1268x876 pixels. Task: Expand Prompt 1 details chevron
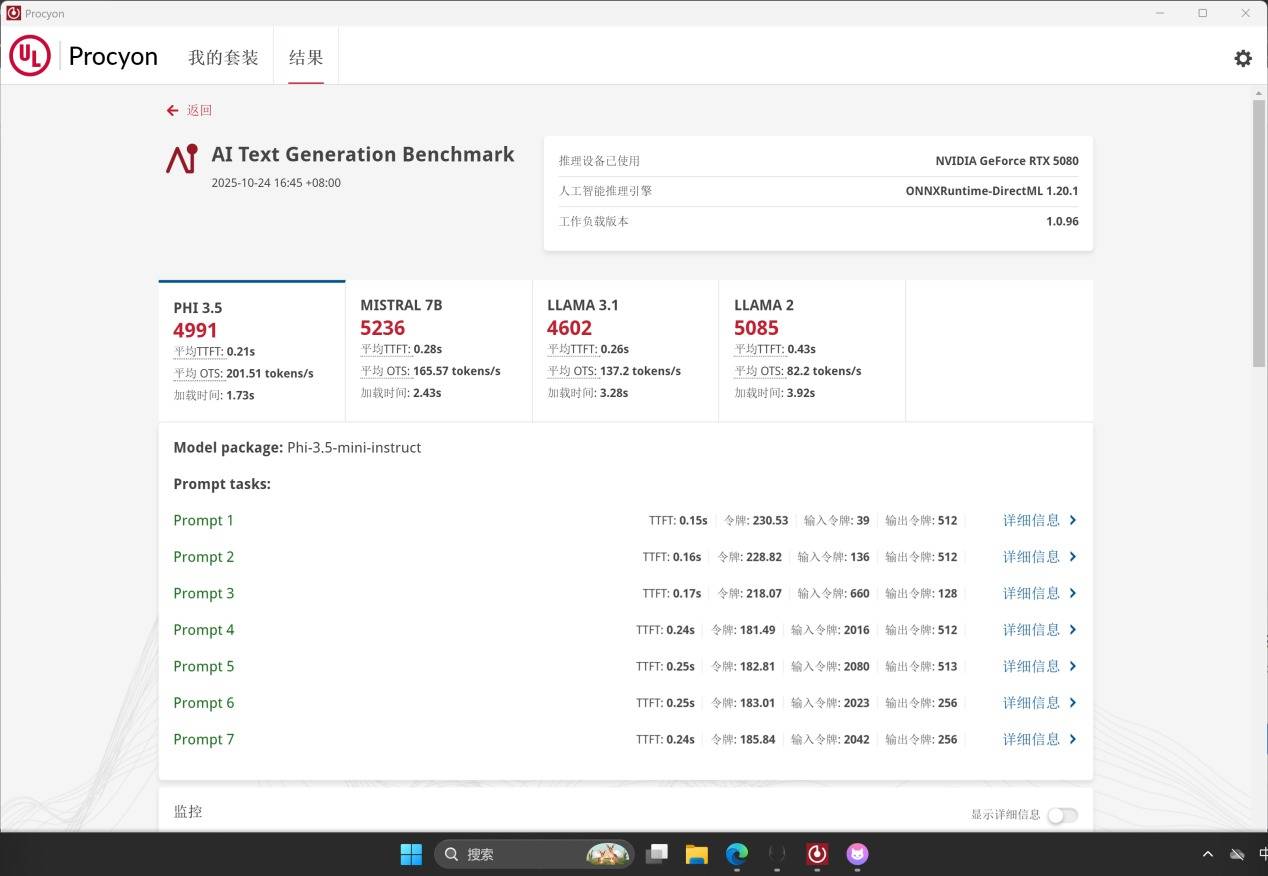click(x=1073, y=520)
